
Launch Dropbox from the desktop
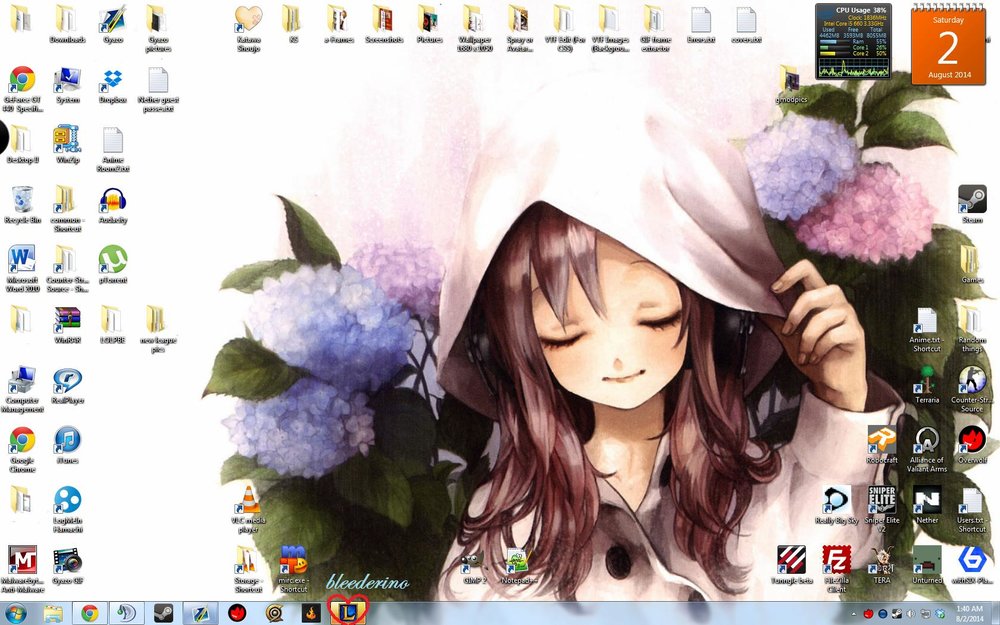[112, 85]
